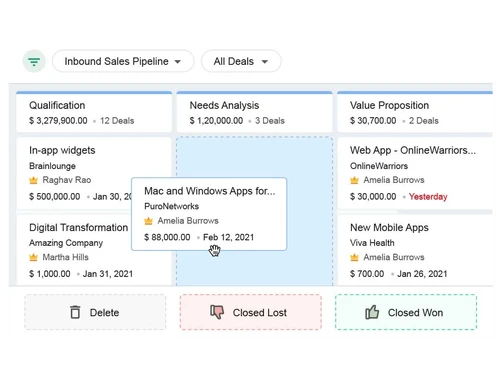The width and height of the screenshot is (500, 375).
Task: Click the $ 1,20,000.00 stage total
Action: point(216,121)
